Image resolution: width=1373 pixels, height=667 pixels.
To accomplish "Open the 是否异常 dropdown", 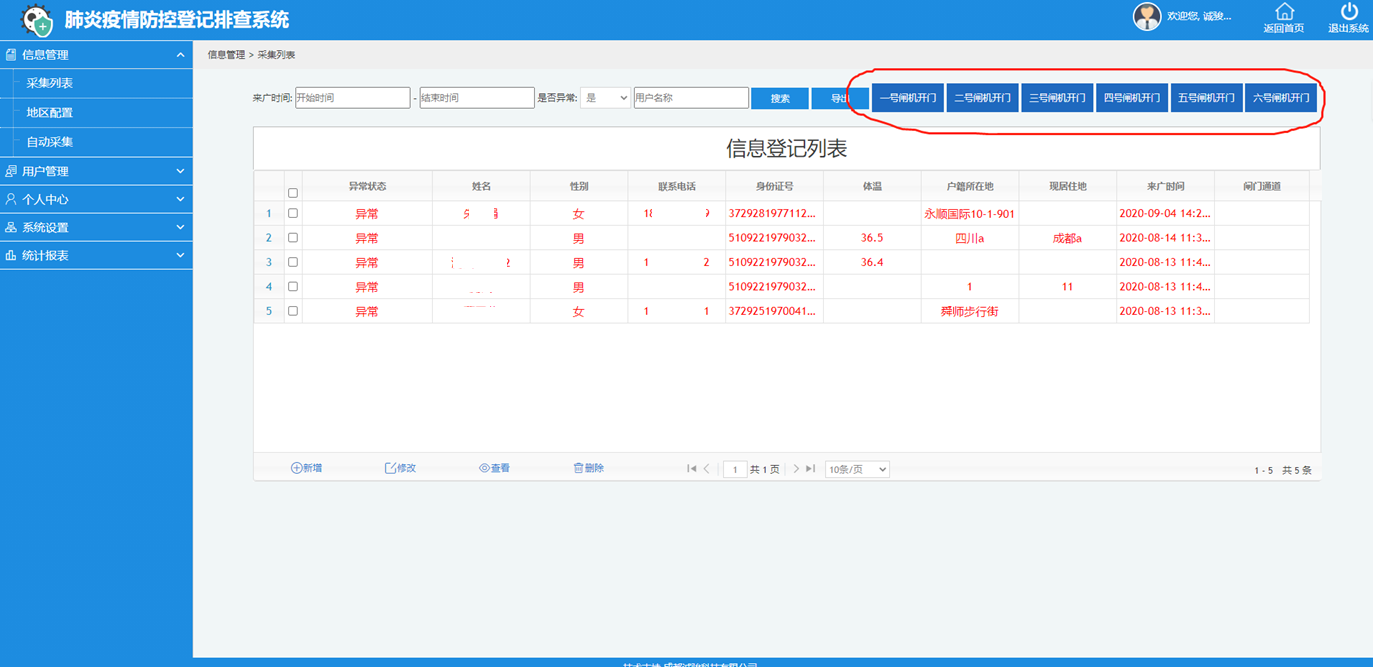I will pyautogui.click(x=605, y=98).
